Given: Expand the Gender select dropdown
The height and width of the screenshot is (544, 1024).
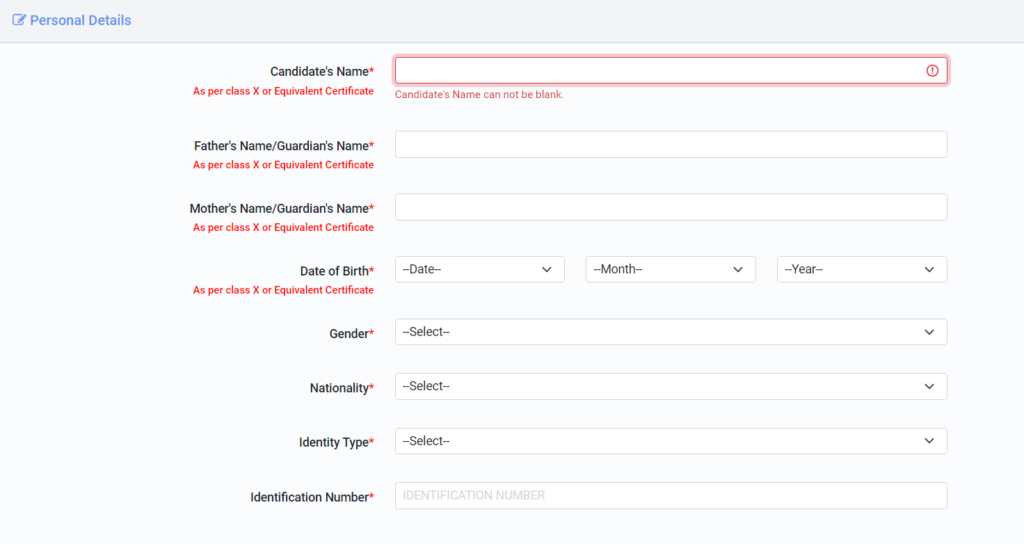Looking at the screenshot, I should click(670, 332).
